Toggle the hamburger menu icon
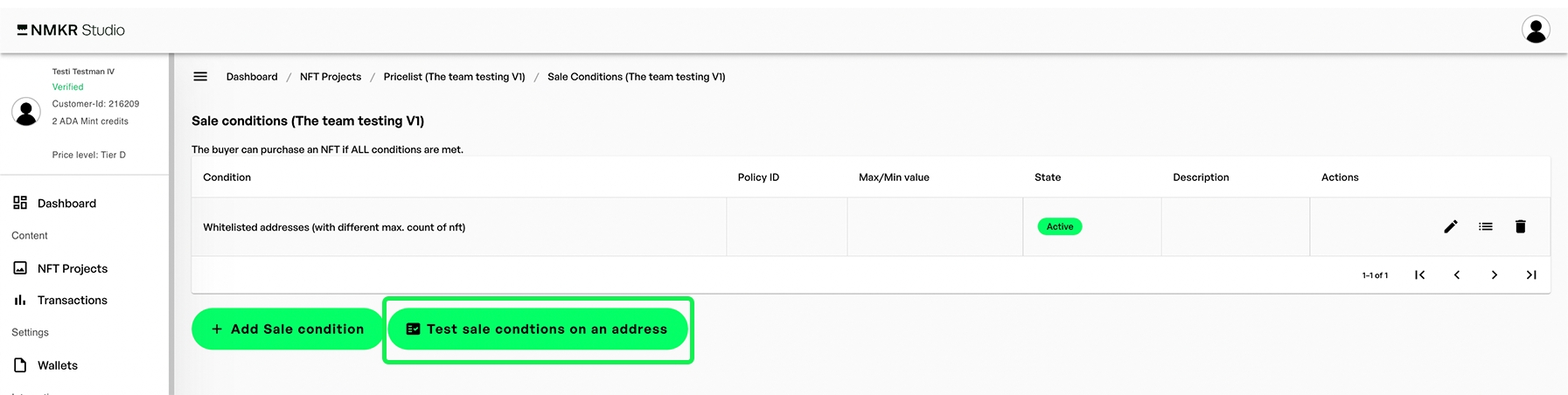This screenshot has height=395, width=1568. tap(200, 77)
